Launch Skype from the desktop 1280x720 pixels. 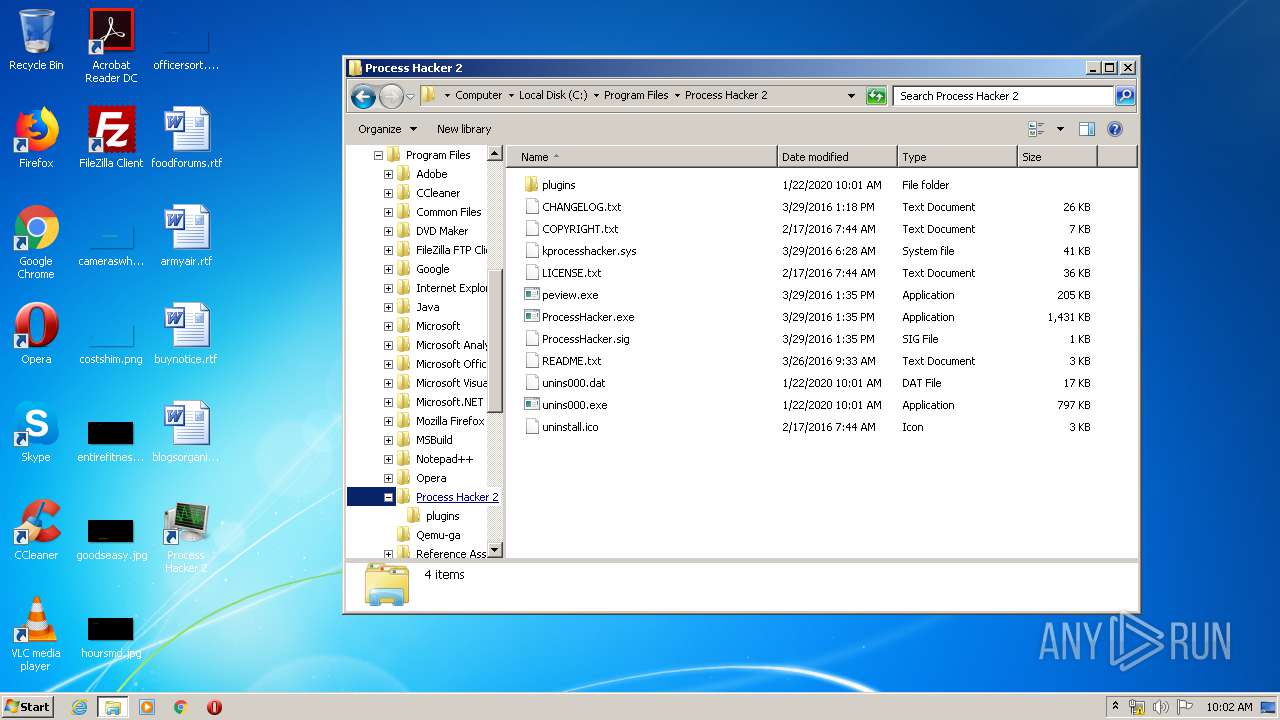click(36, 432)
